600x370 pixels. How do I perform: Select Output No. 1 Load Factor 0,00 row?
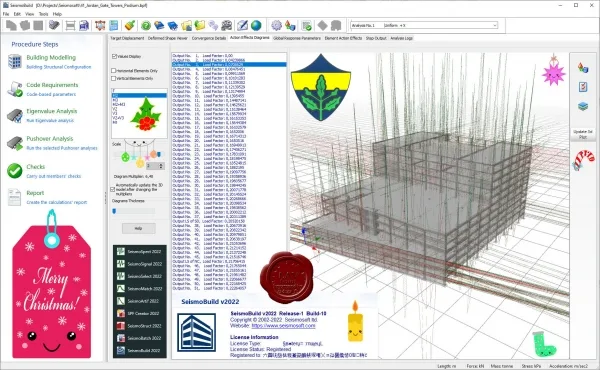point(229,55)
